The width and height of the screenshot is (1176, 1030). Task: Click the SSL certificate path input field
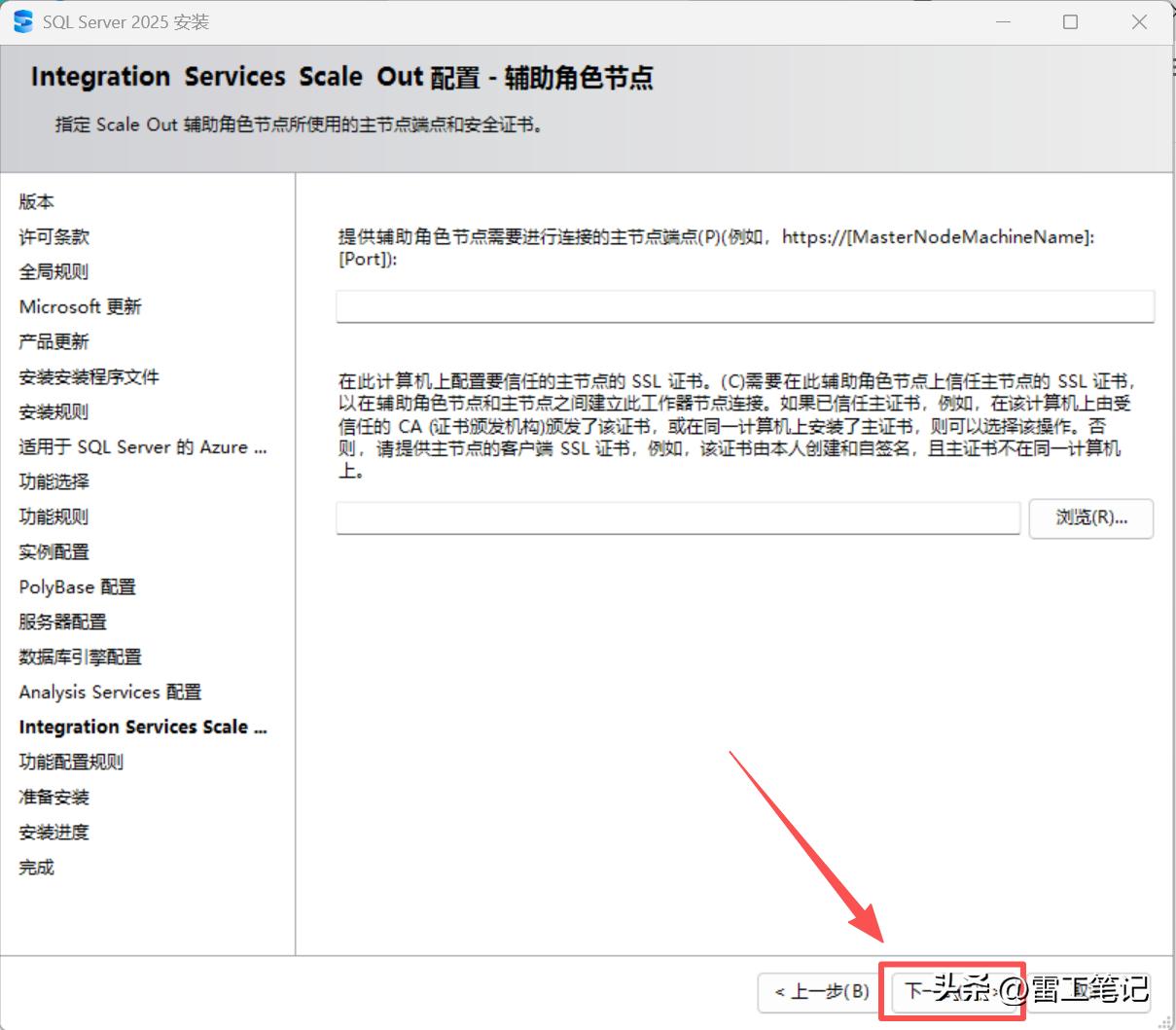click(x=678, y=518)
